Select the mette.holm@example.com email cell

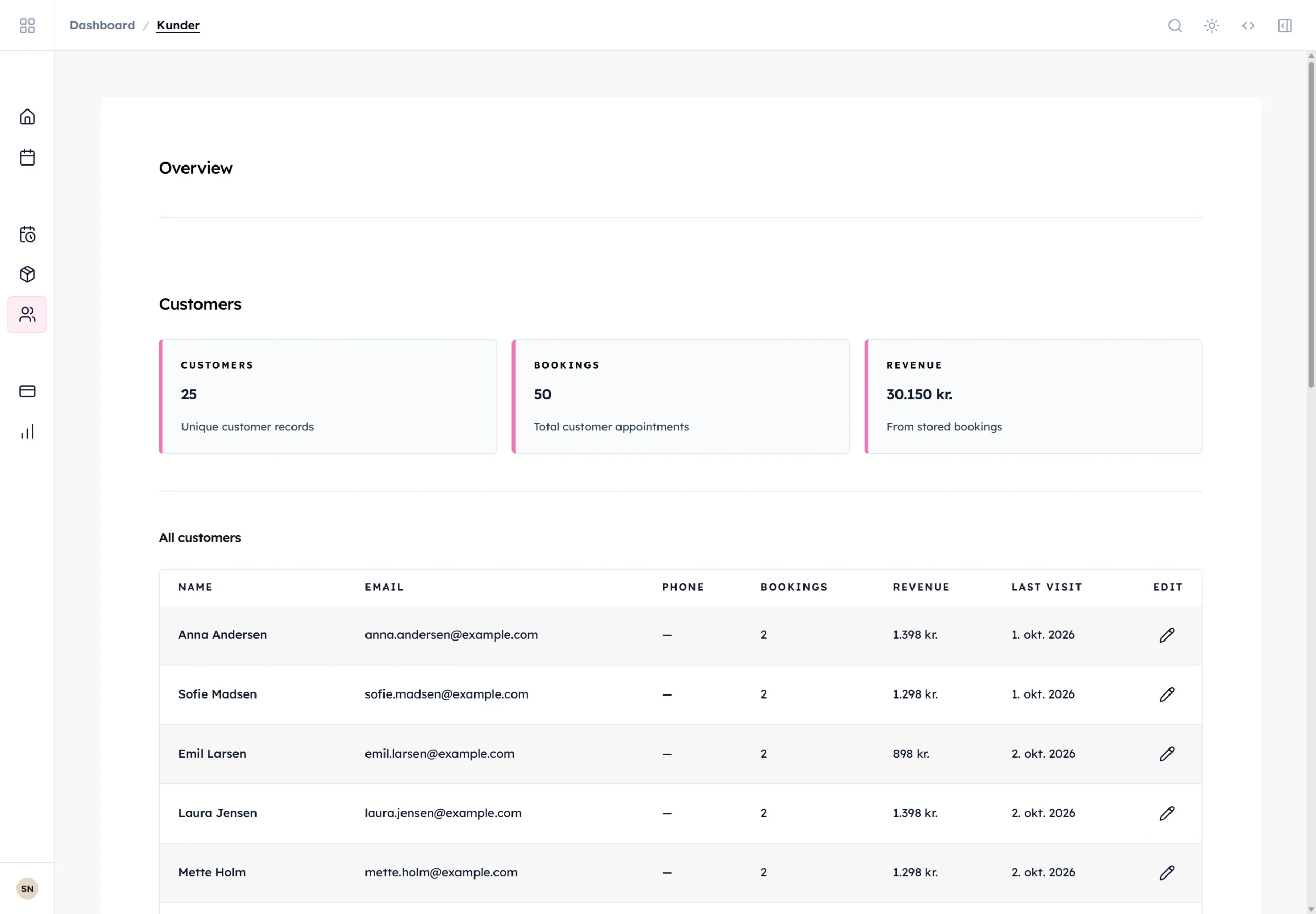pos(441,873)
